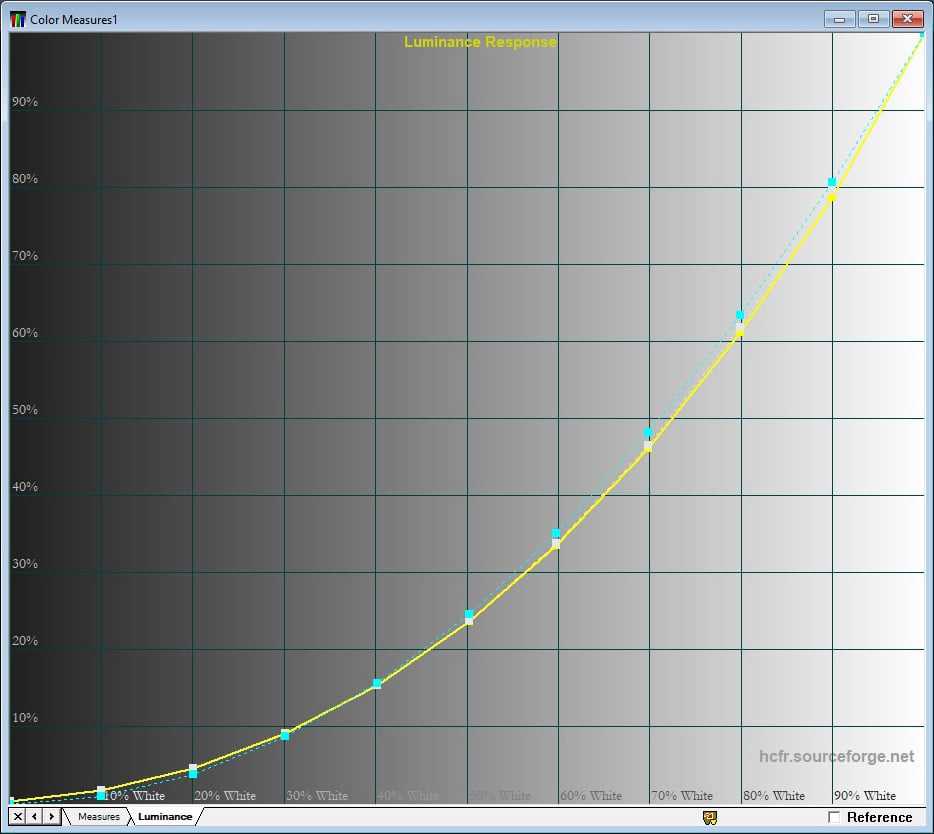Select the cyan data point at 90% White
934x834 pixels.
(x=832, y=182)
